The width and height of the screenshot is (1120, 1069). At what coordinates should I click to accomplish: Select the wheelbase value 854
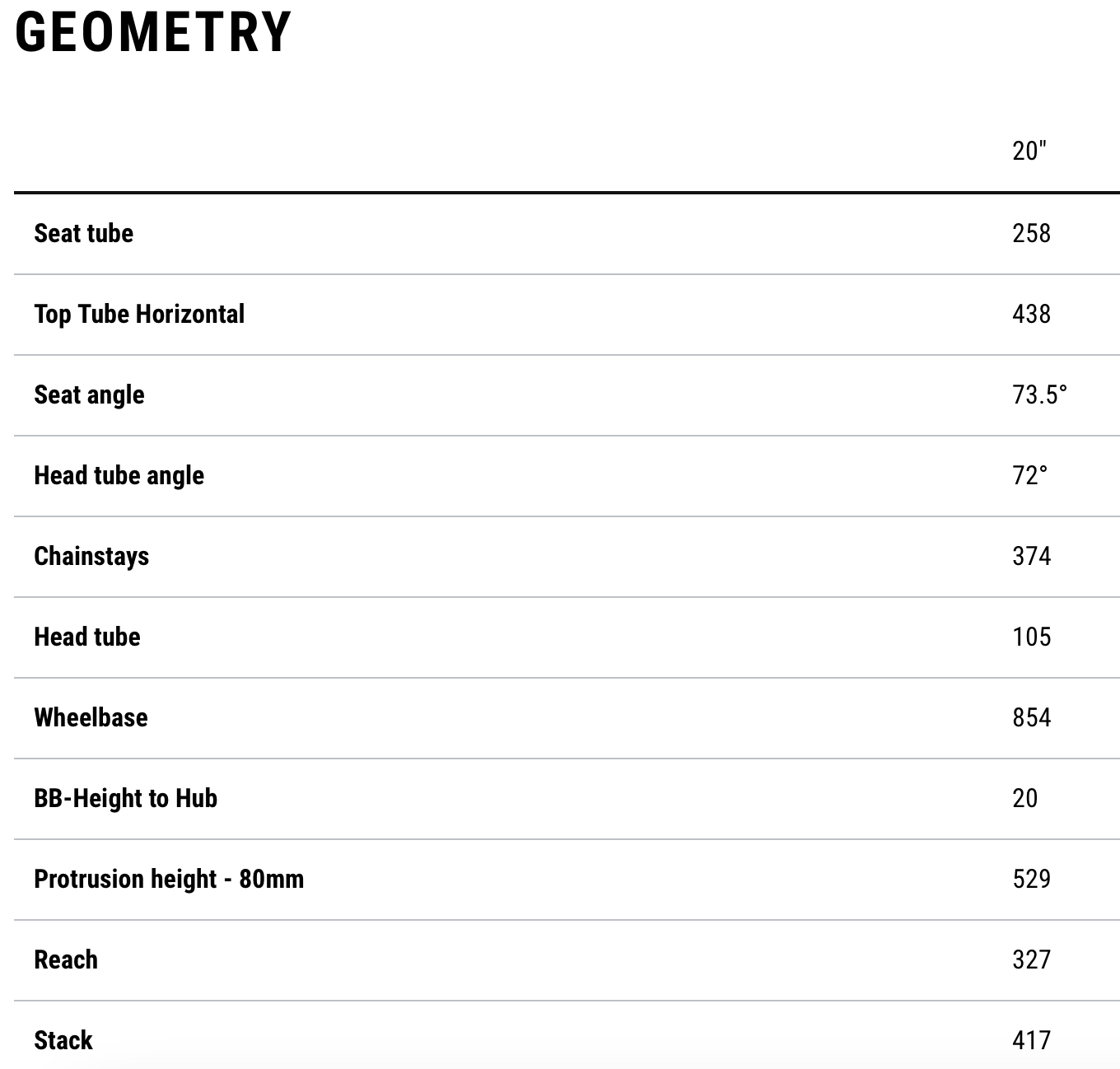pyautogui.click(x=1031, y=717)
